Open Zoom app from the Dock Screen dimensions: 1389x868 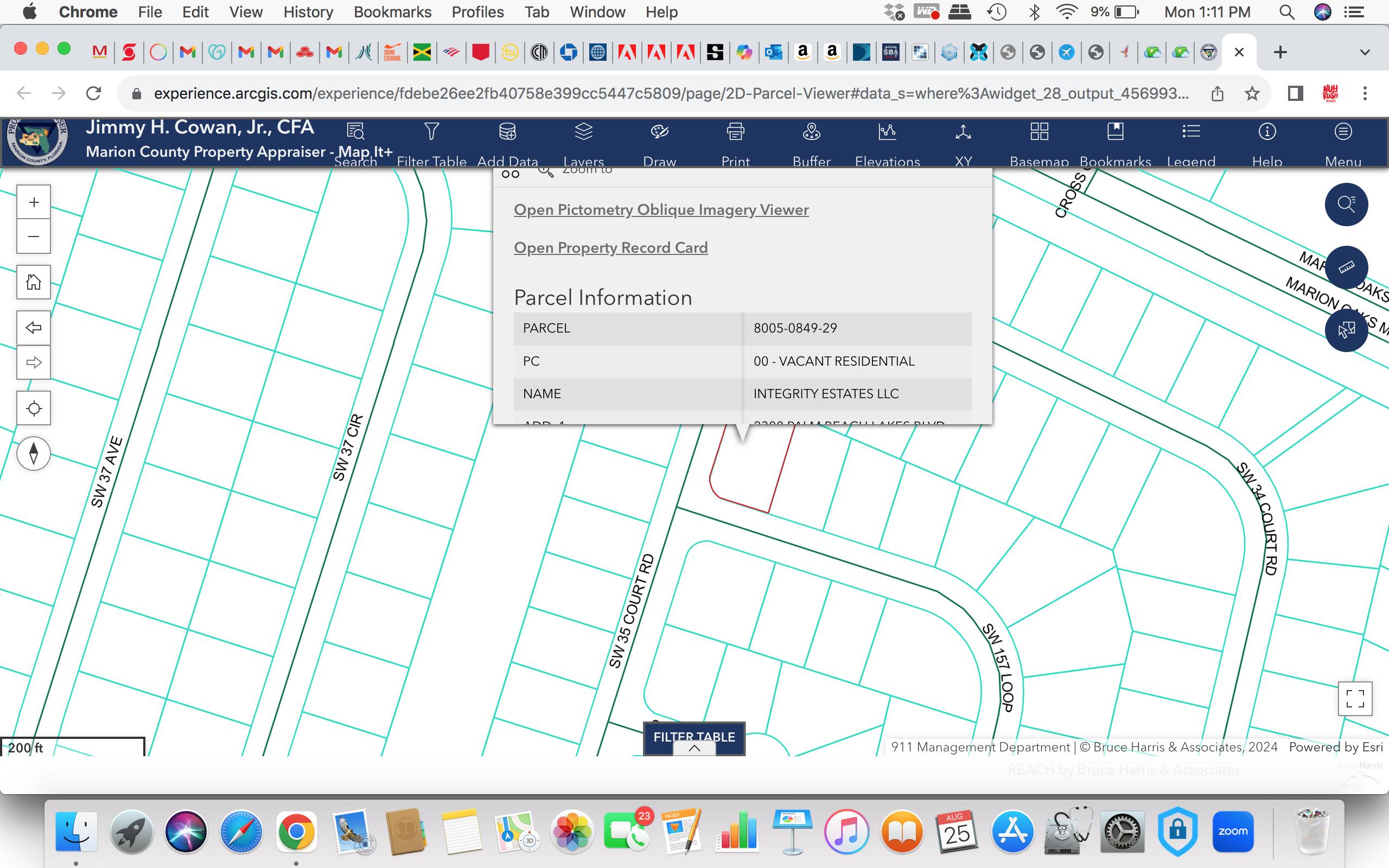[x=1233, y=831]
